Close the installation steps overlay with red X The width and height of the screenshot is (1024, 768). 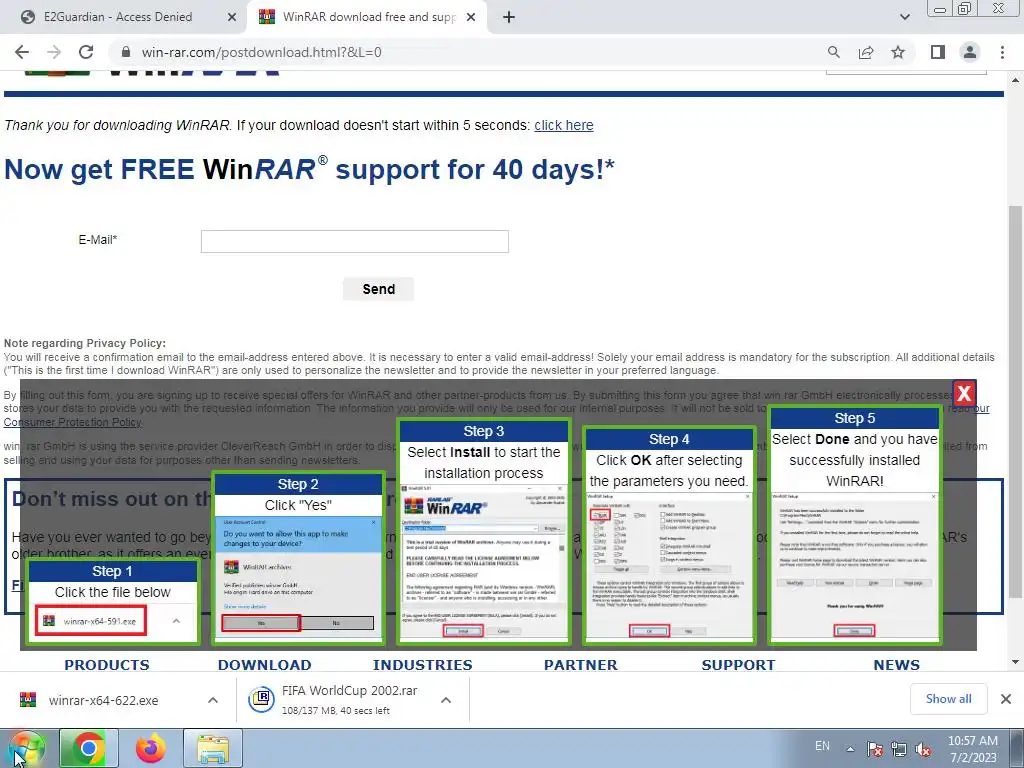pyautogui.click(x=964, y=393)
